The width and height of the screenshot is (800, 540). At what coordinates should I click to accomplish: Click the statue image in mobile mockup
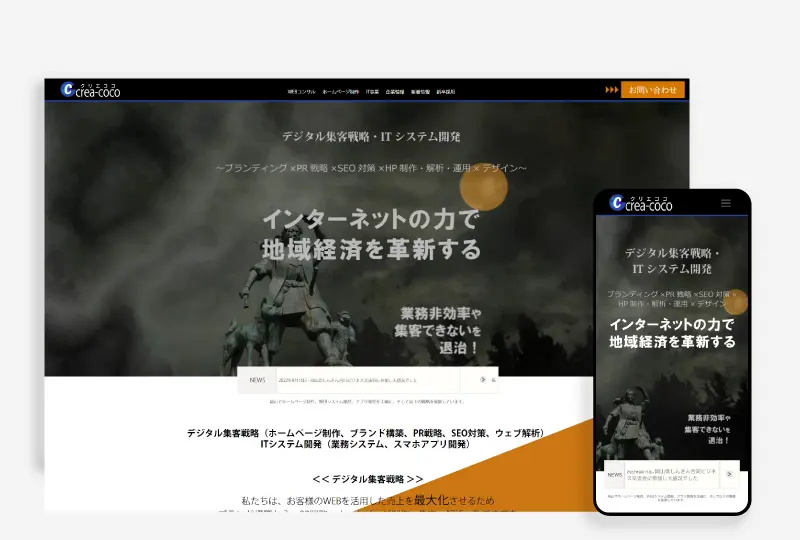pos(630,424)
